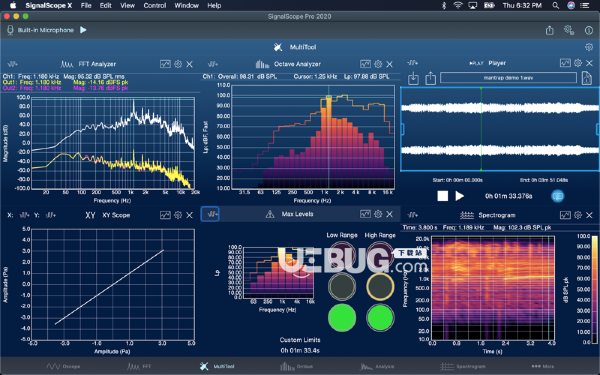The height and width of the screenshot is (375, 600).
Task: Switch to the Octave tab
Action: point(297,367)
